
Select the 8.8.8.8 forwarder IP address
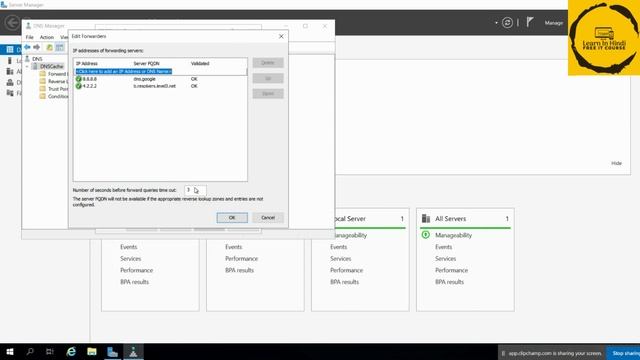point(90,79)
